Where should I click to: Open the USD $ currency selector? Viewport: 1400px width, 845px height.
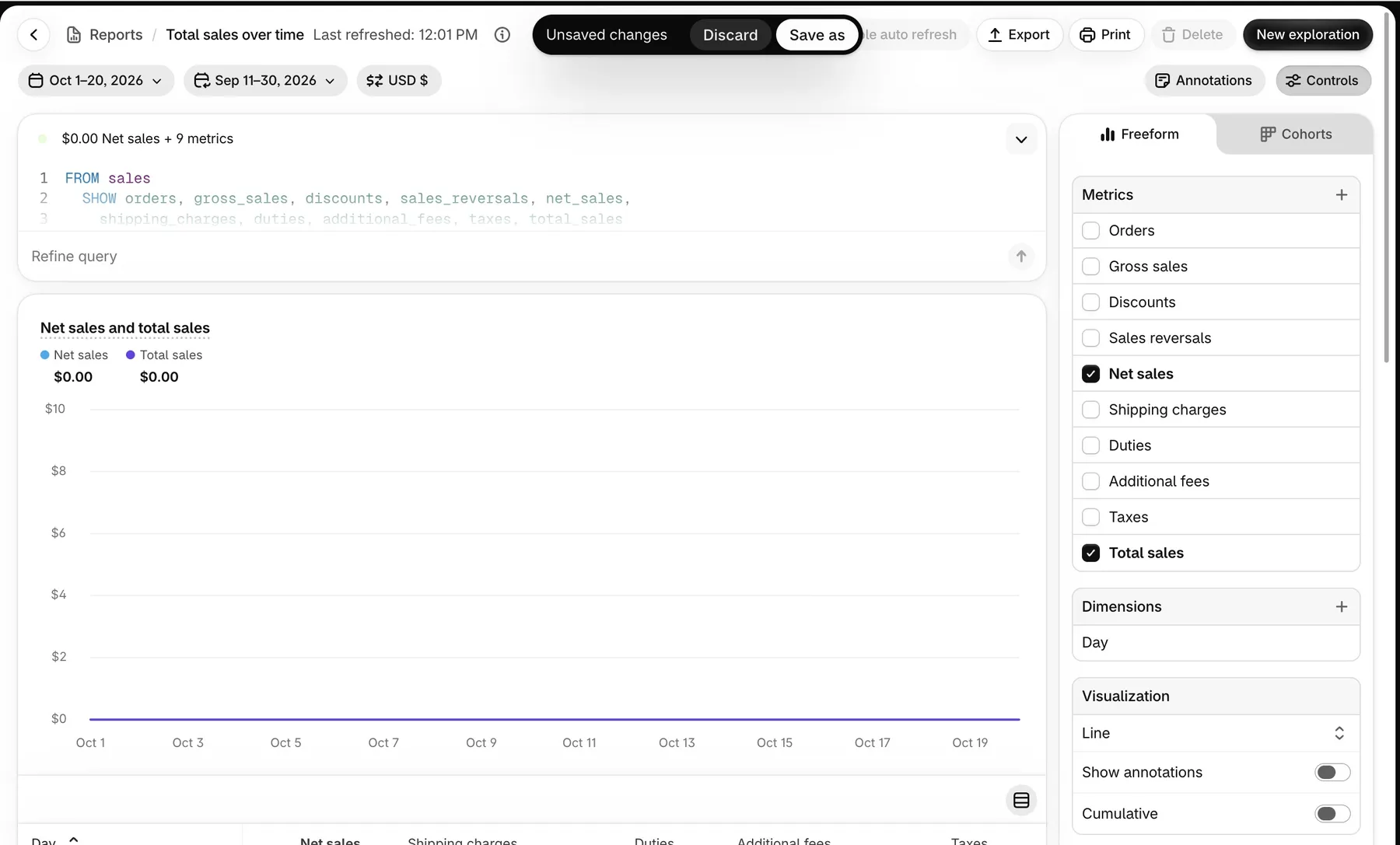click(x=398, y=81)
